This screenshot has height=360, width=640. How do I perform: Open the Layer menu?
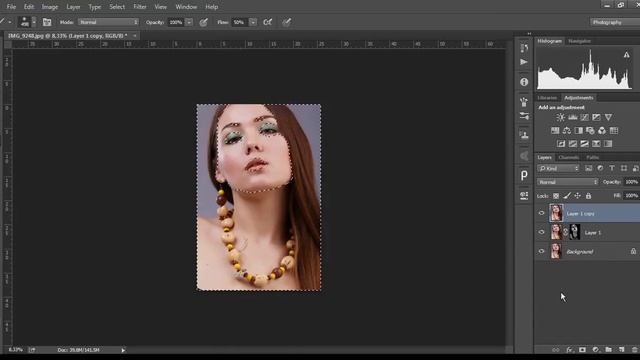[73, 7]
